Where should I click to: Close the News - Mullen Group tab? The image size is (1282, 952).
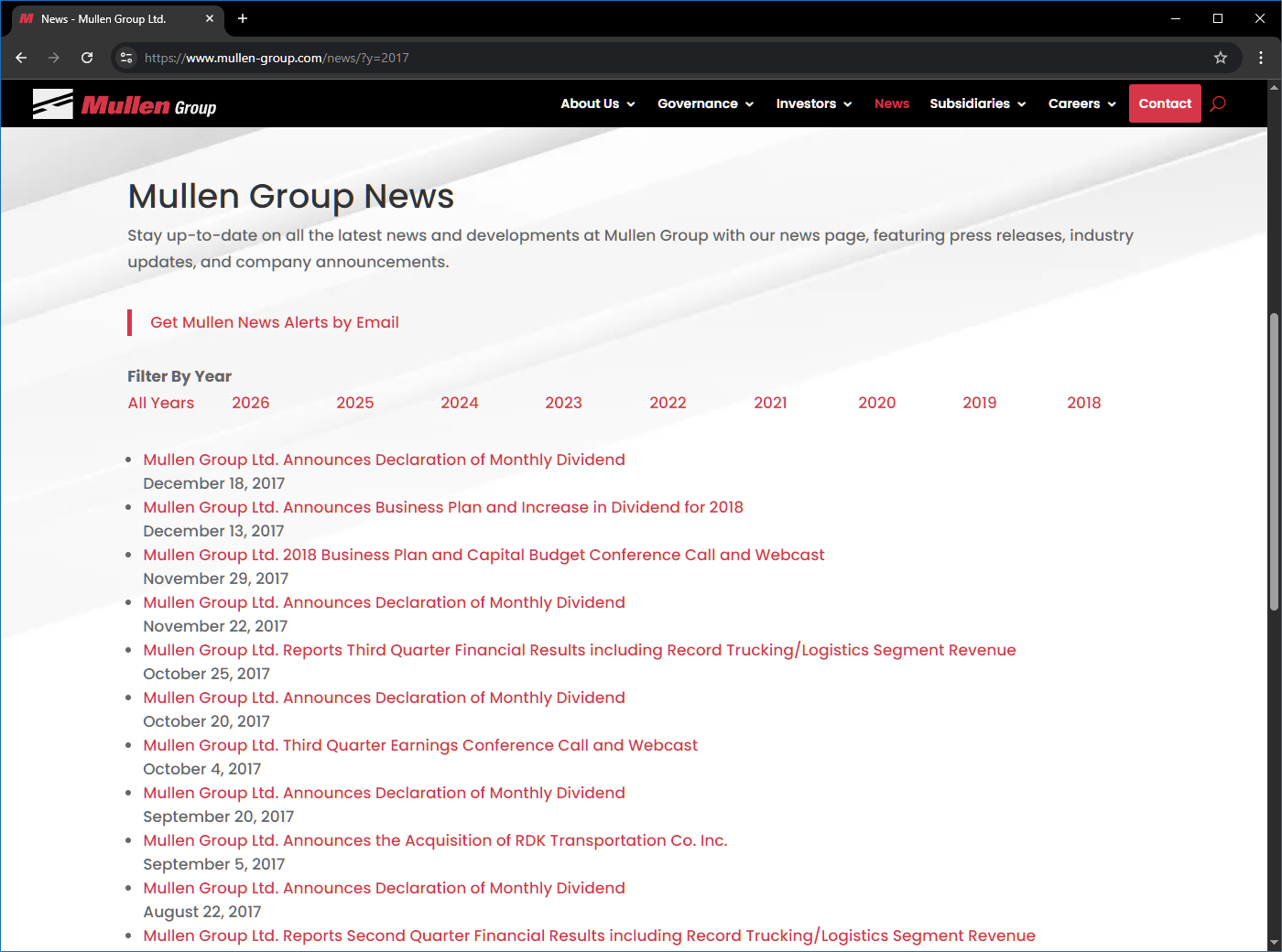coord(209,18)
